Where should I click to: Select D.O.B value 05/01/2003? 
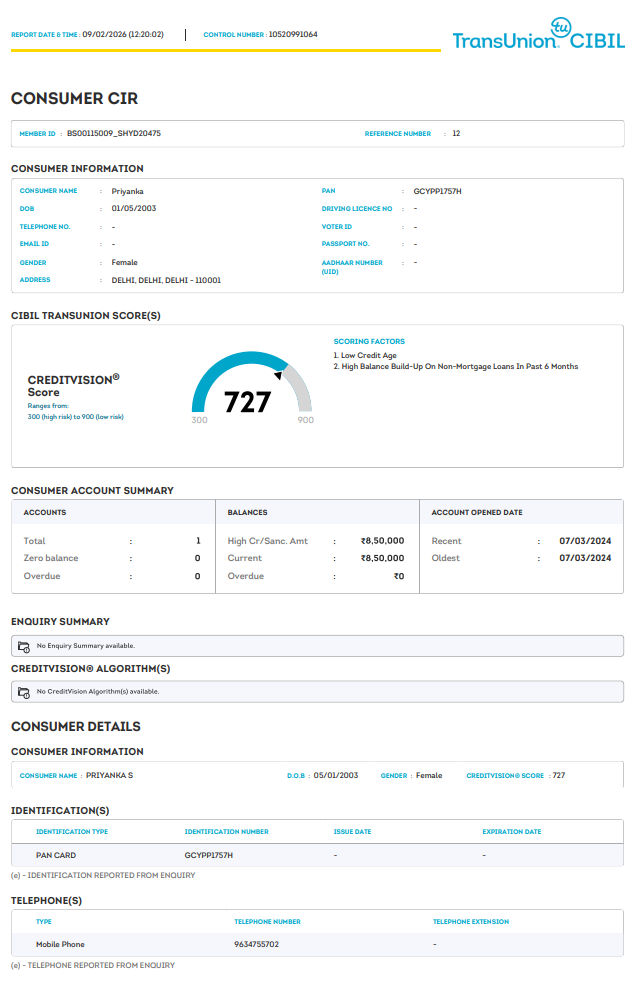335,775
